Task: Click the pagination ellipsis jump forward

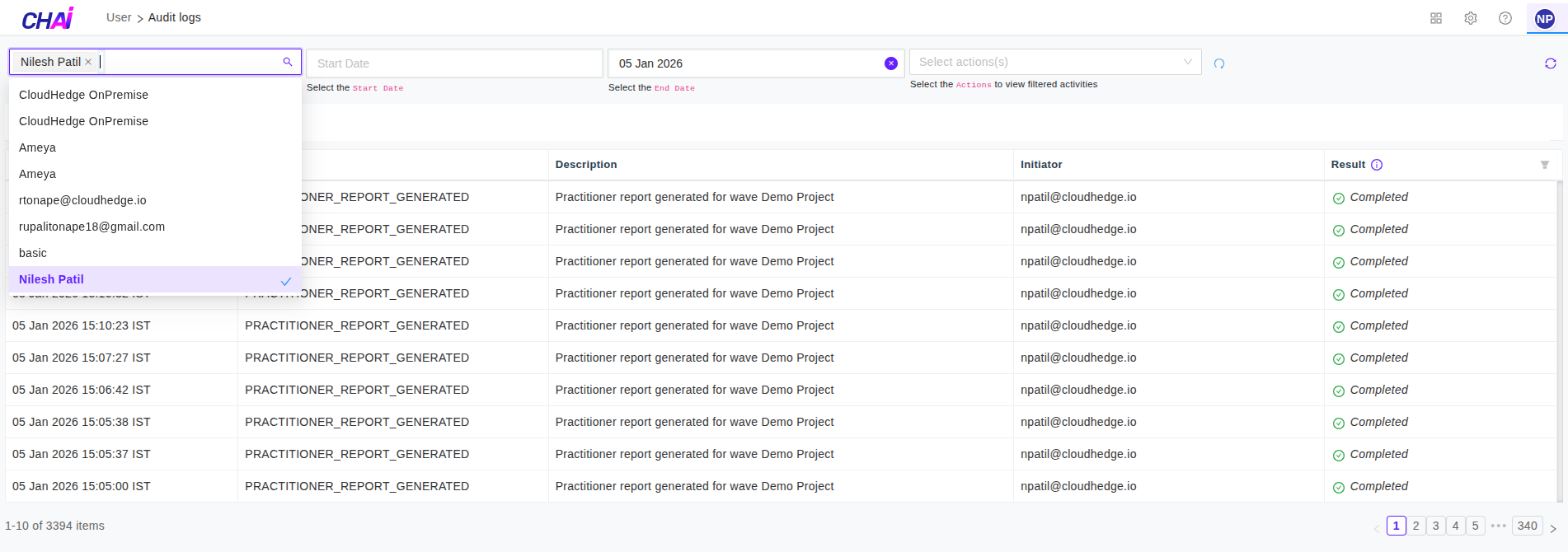Action: point(1499,526)
